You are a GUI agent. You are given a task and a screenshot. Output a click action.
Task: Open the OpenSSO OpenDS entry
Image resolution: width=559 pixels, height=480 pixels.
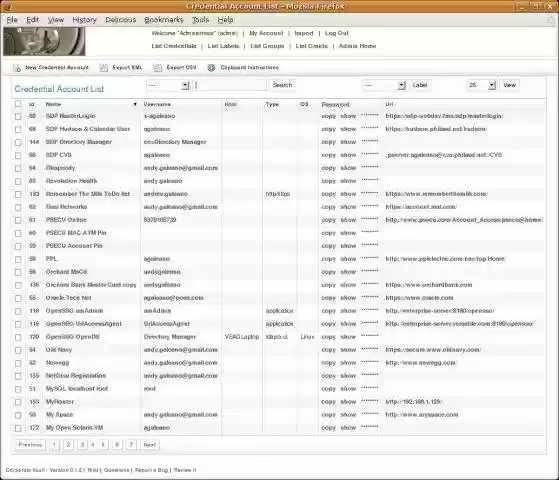(73, 337)
